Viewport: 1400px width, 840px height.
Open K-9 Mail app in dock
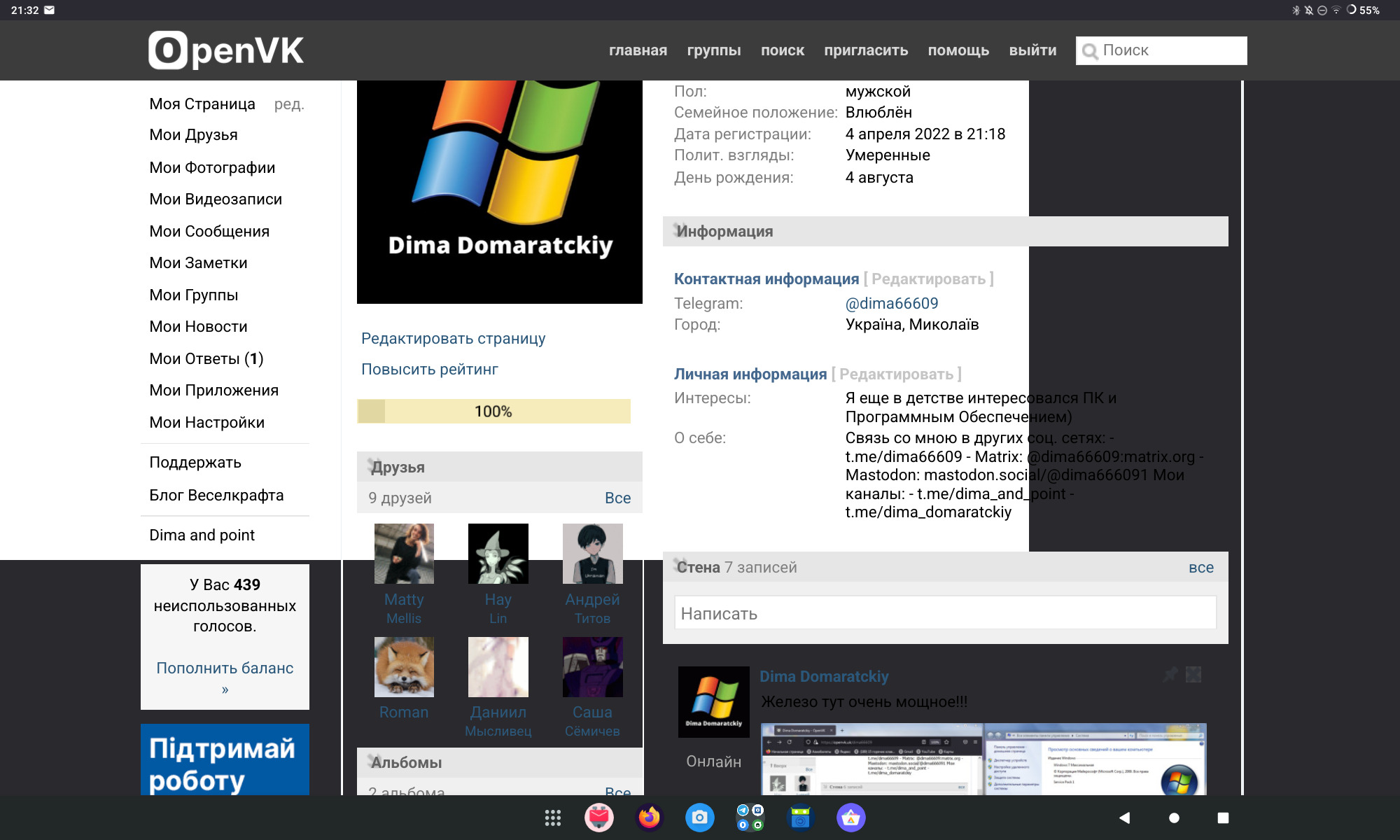pos(599,818)
